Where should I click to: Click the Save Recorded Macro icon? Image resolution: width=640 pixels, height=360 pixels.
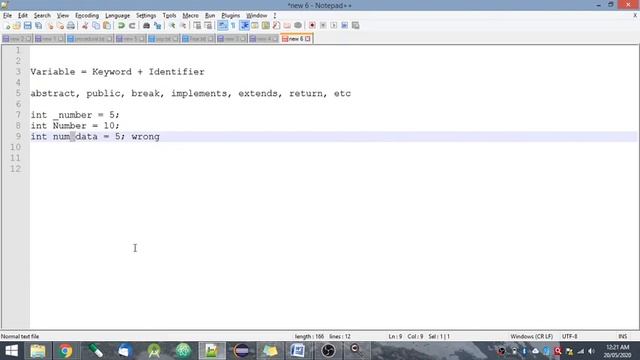click(x=356, y=26)
